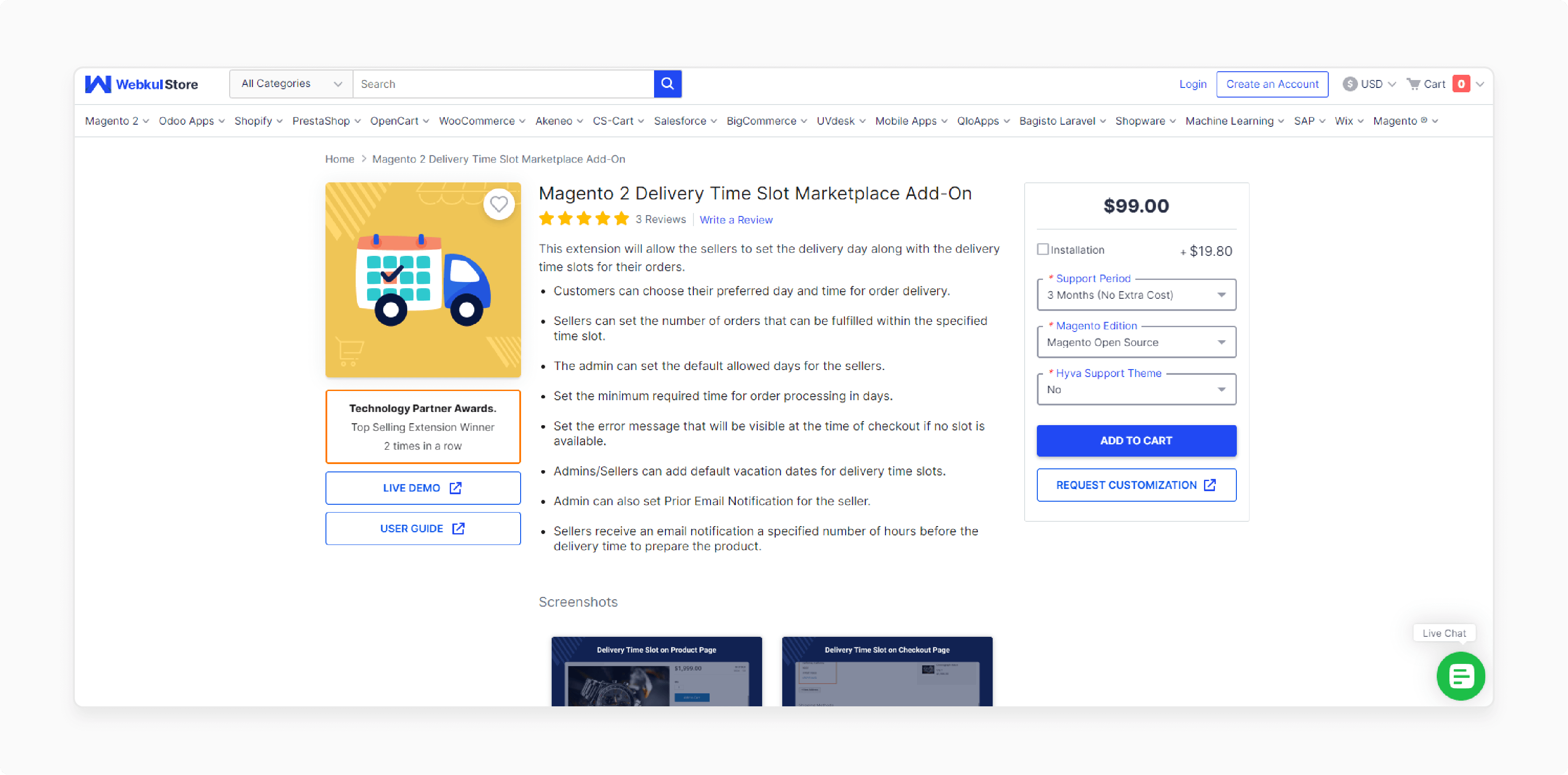This screenshot has width=1568, height=775.
Task: Open the Magento ® menu
Action: tap(1406, 121)
